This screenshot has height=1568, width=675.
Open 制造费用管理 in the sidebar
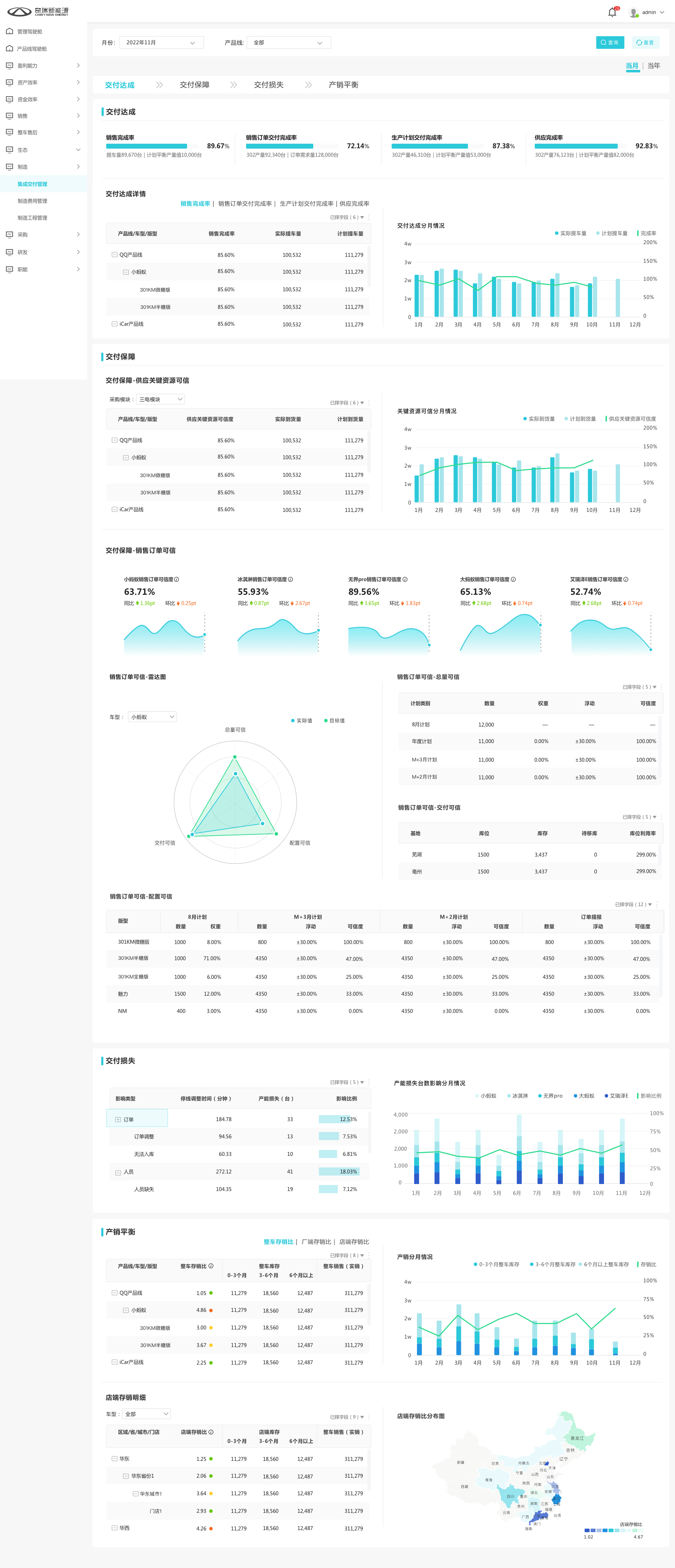pyautogui.click(x=32, y=201)
